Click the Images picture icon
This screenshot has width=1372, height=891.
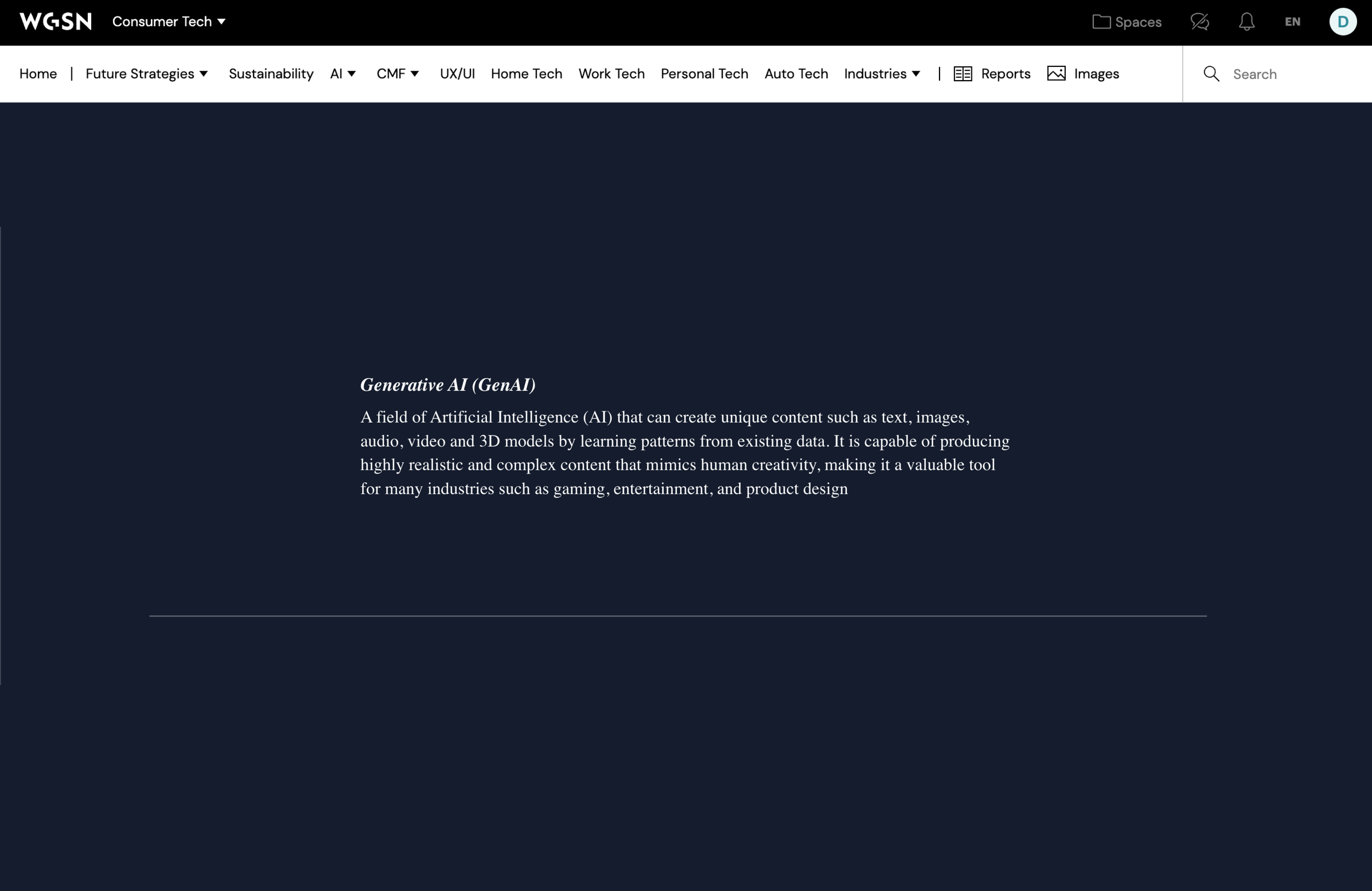click(x=1056, y=74)
